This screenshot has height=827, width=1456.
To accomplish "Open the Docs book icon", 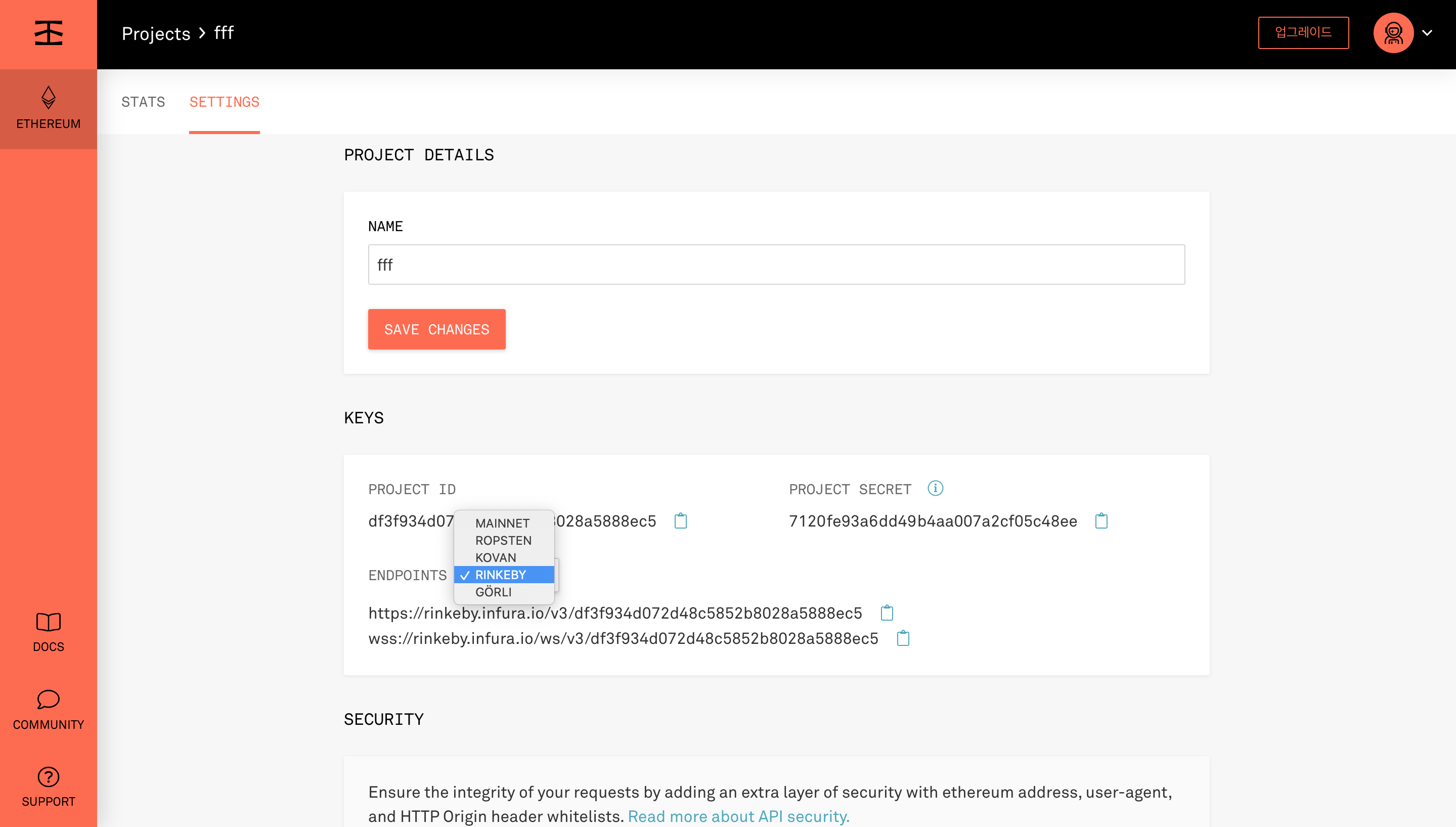I will tap(48, 622).
